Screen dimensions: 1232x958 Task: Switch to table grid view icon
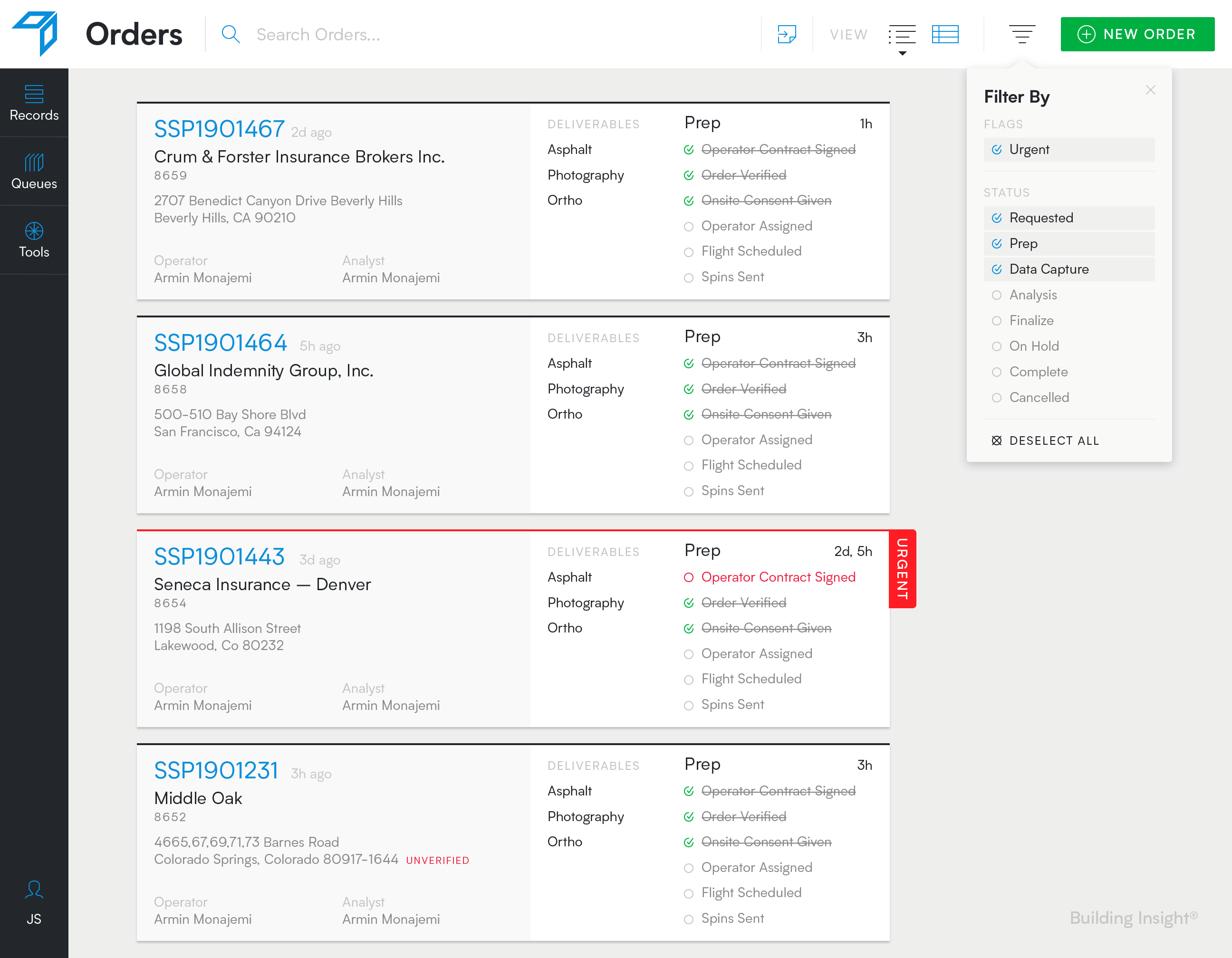coord(945,34)
